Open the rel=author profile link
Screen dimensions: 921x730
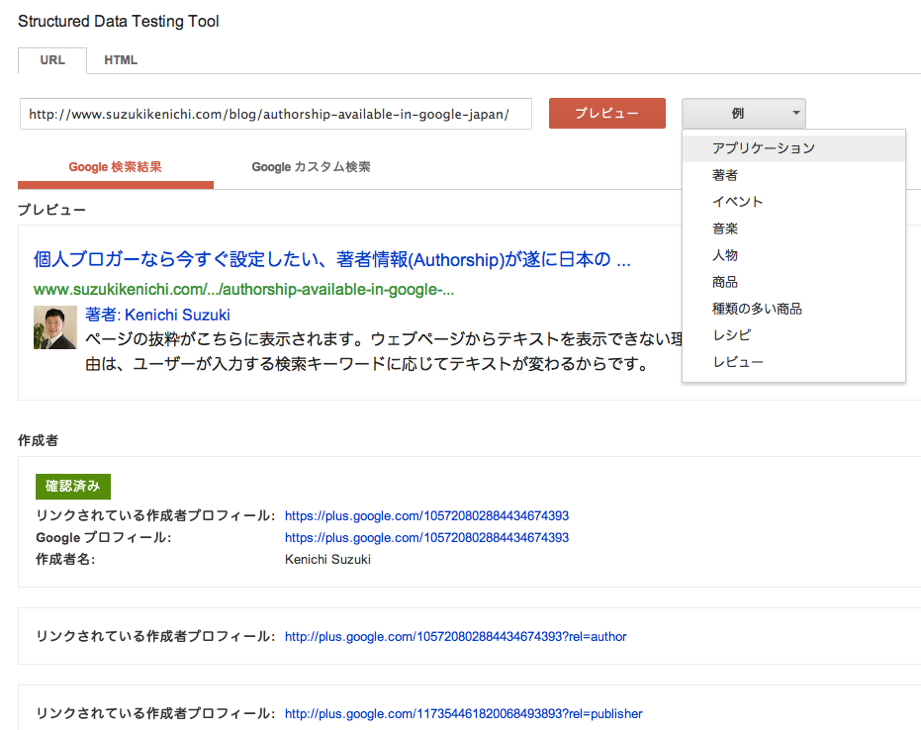456,637
